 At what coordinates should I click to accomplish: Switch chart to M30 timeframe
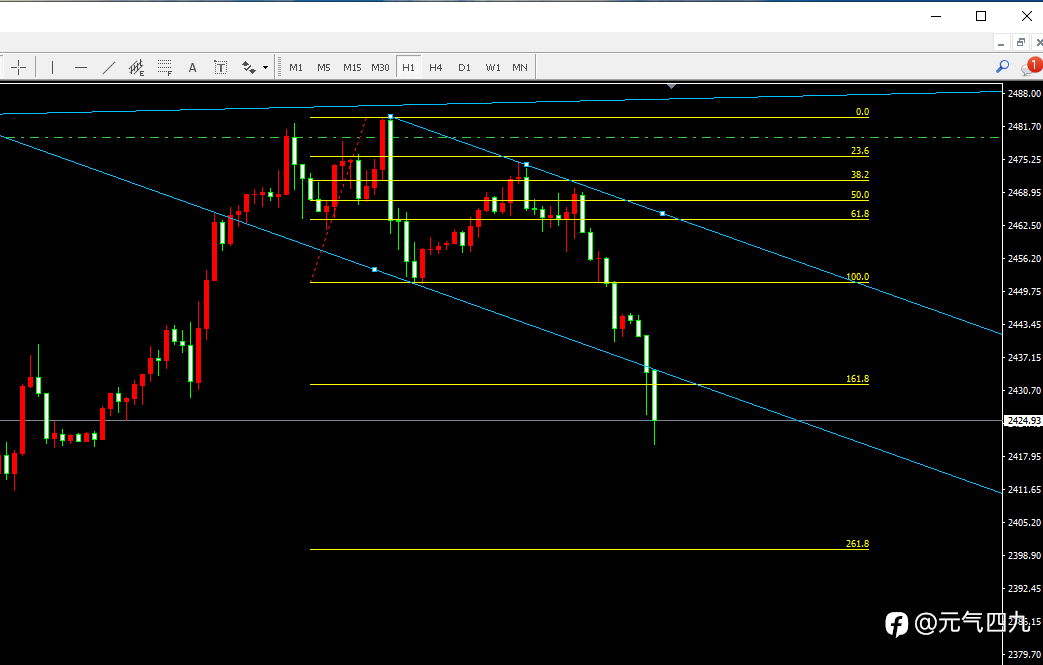tap(380, 67)
